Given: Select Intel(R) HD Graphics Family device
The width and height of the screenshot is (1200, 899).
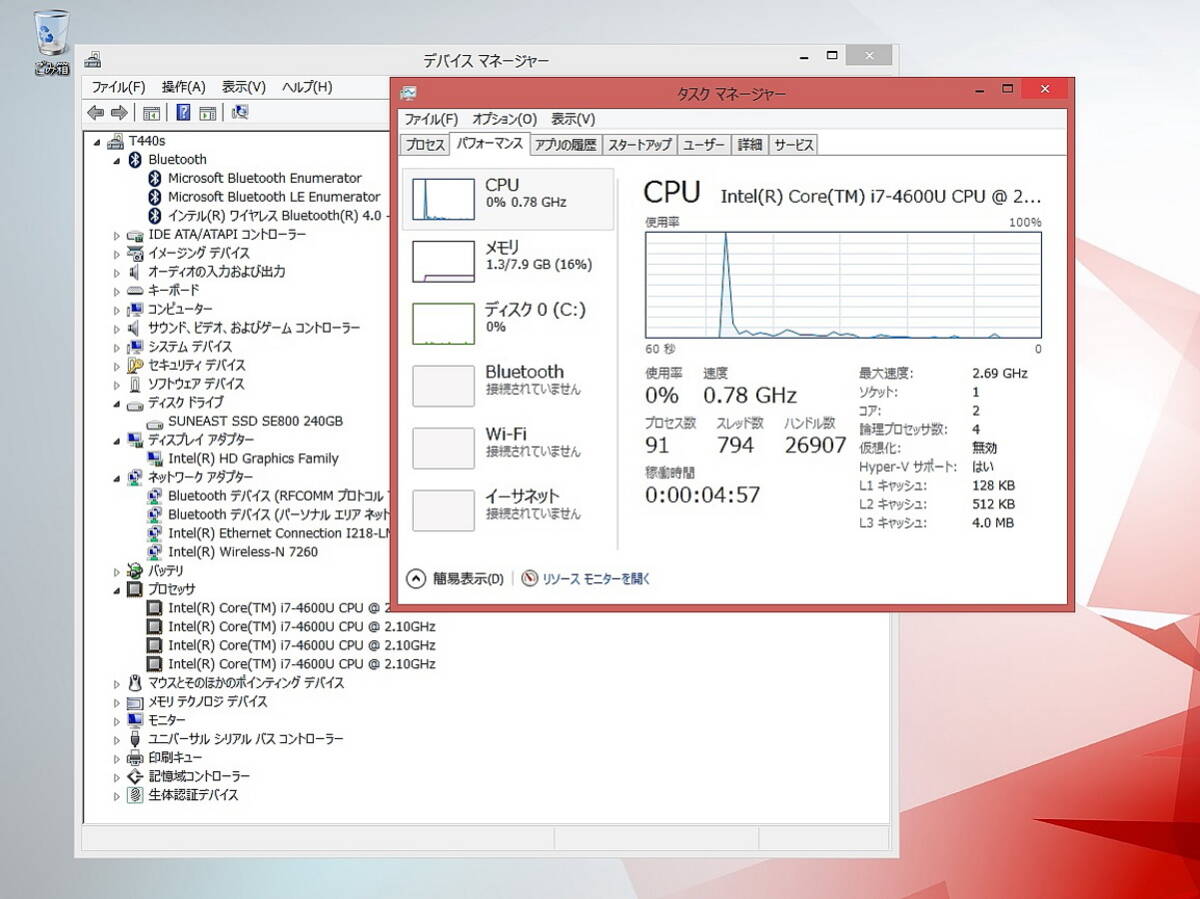Looking at the screenshot, I should tap(253, 458).
